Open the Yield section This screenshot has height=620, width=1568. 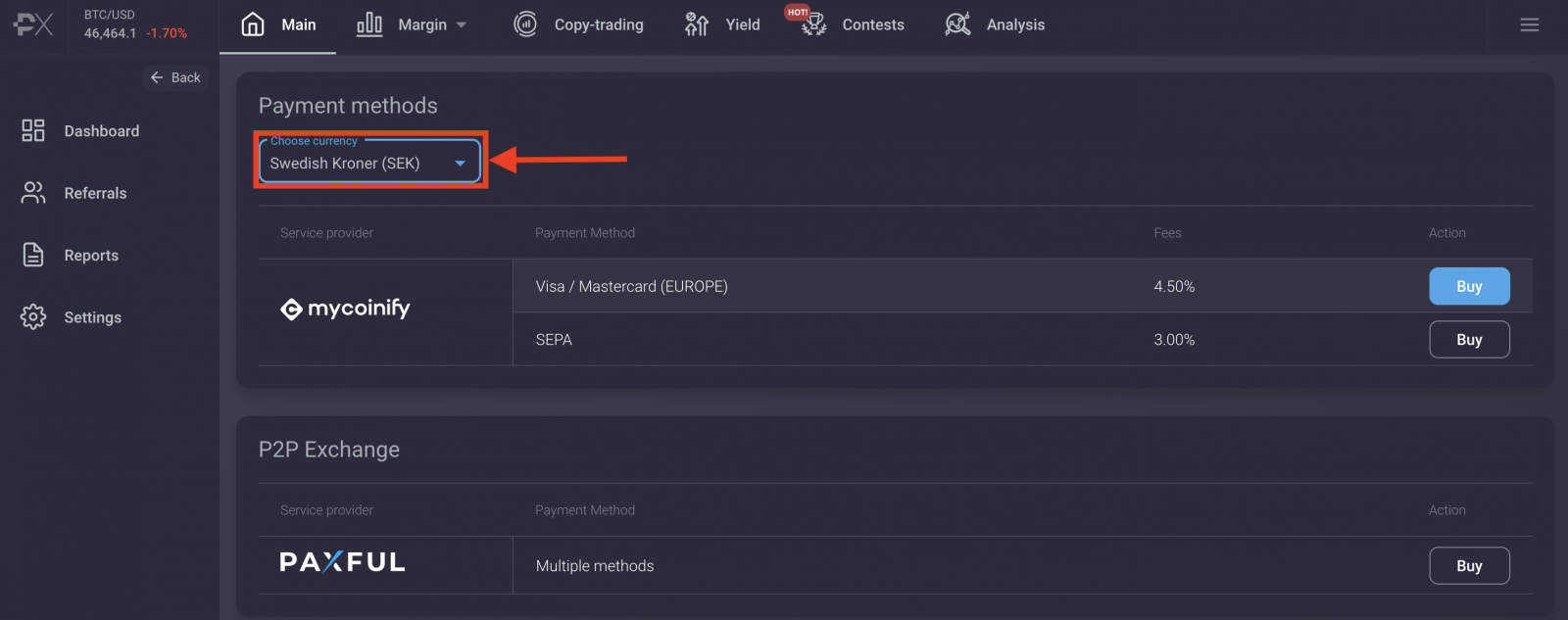point(722,25)
